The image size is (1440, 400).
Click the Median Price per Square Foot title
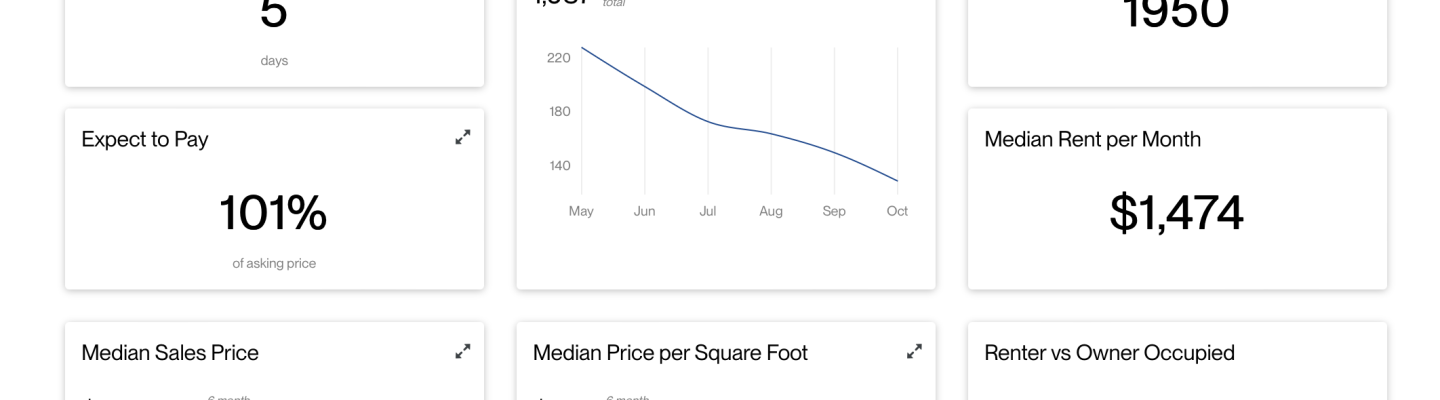[x=670, y=353]
